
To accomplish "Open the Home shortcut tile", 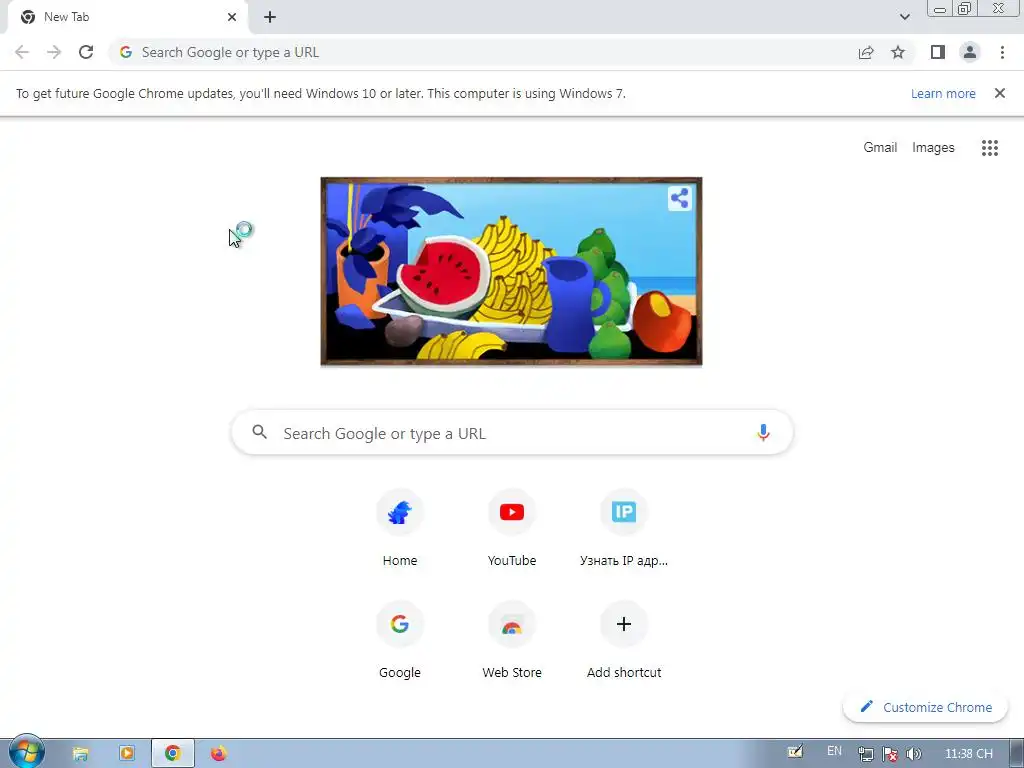I will (x=400, y=528).
